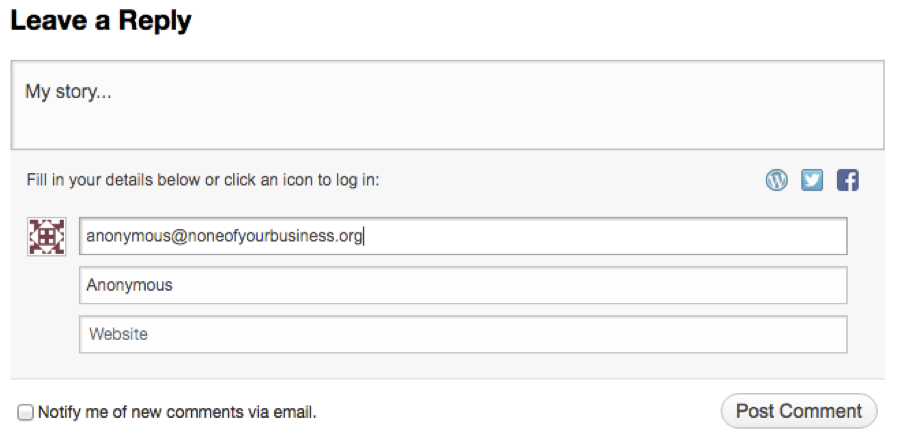Click the 'Leave a Reply' heading
The height and width of the screenshot is (442, 902).
[x=100, y=20]
